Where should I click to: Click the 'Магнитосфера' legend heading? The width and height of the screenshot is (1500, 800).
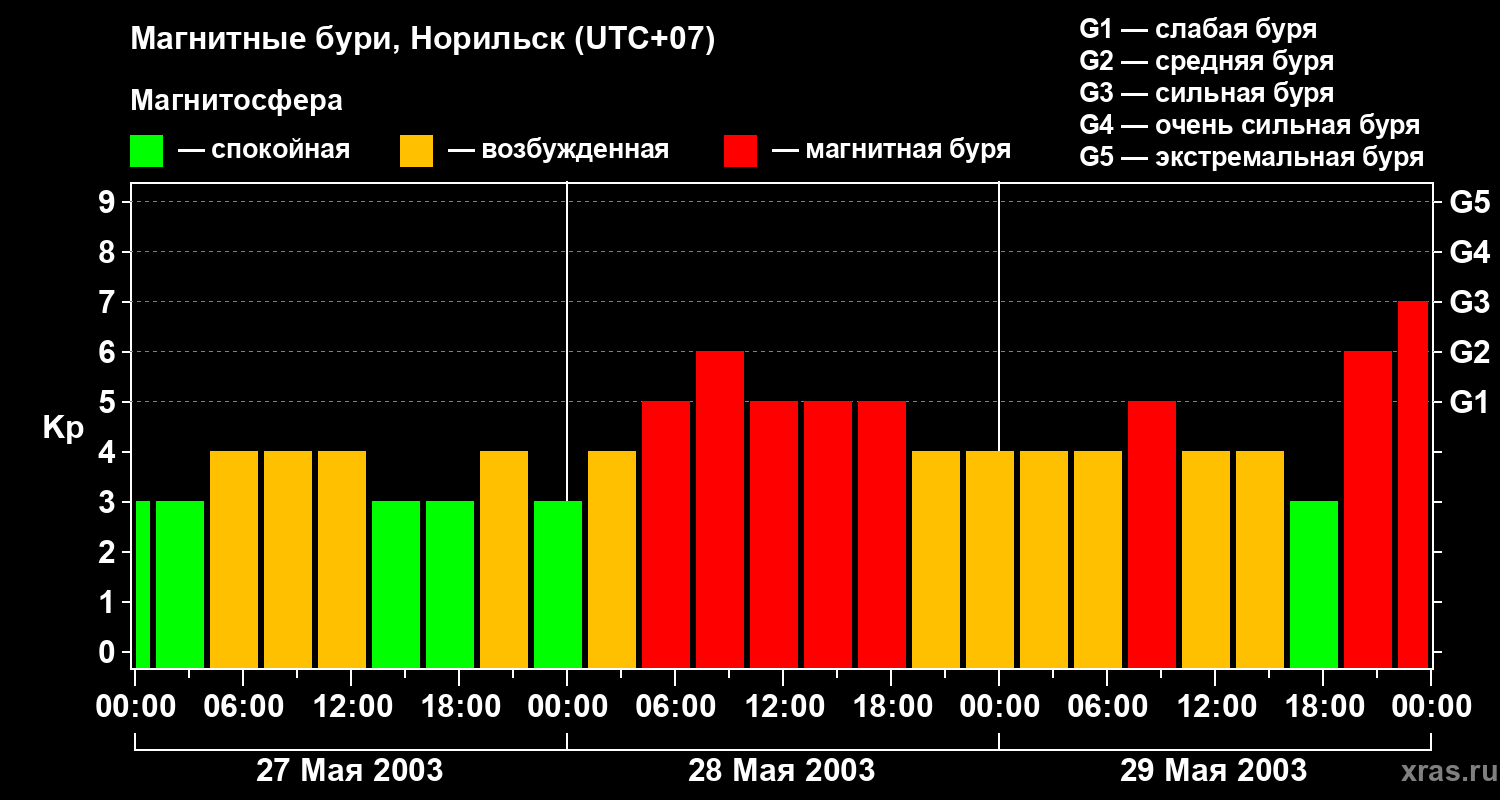point(236,101)
